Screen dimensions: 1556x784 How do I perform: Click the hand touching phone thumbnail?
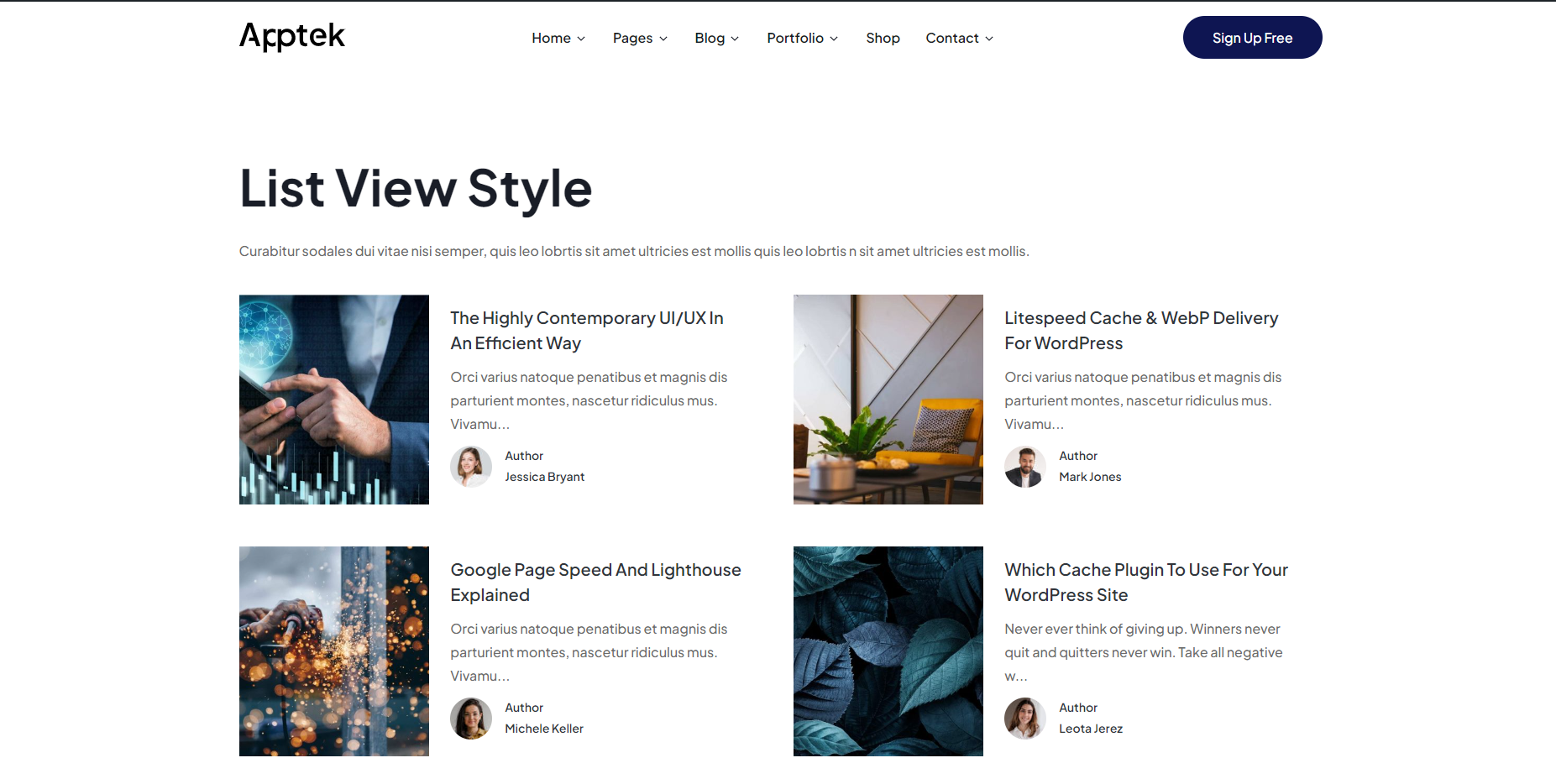pyautogui.click(x=334, y=400)
